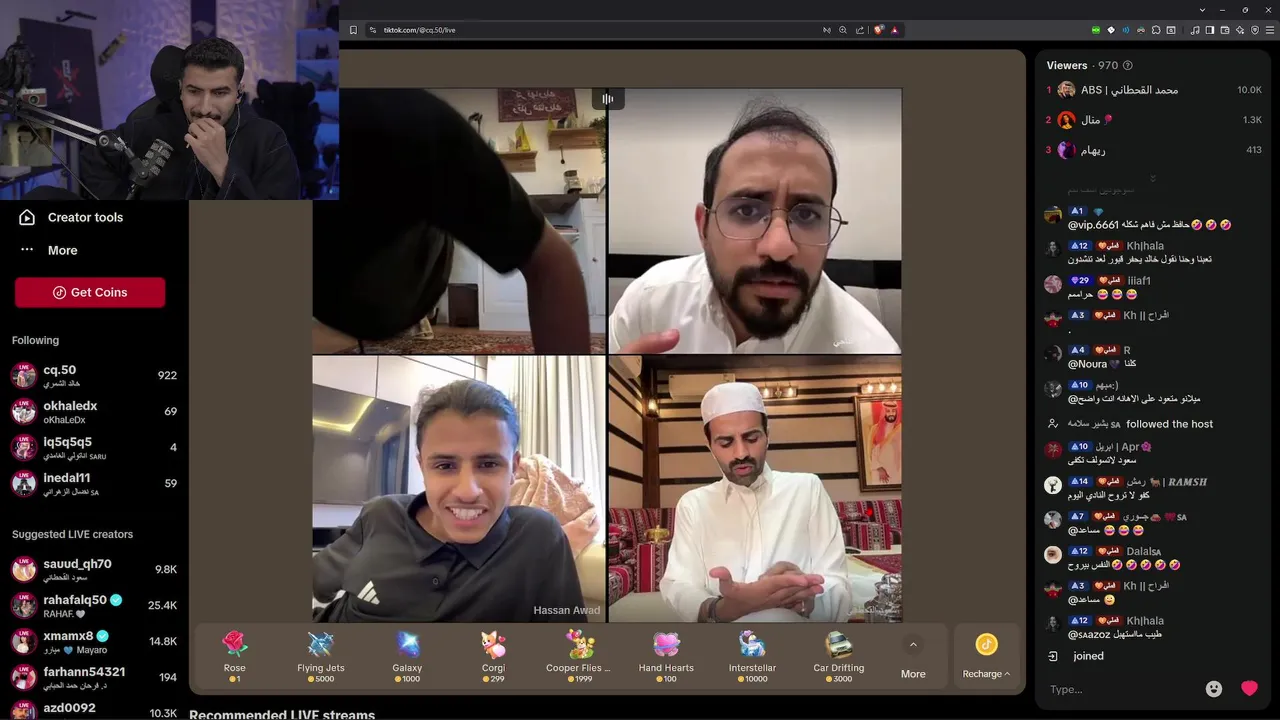Send a Corgi gift
The image size is (1280, 720).
pyautogui.click(x=493, y=656)
